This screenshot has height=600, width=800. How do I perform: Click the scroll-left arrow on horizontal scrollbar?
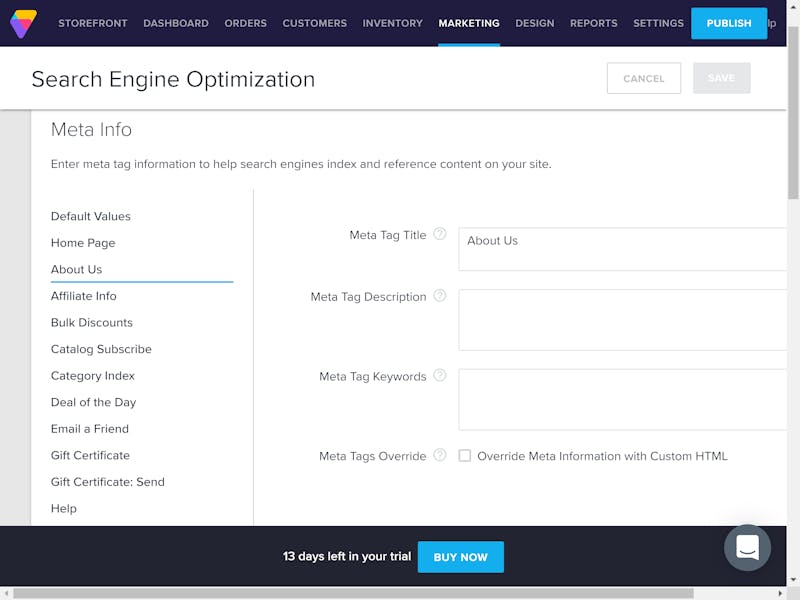6,593
